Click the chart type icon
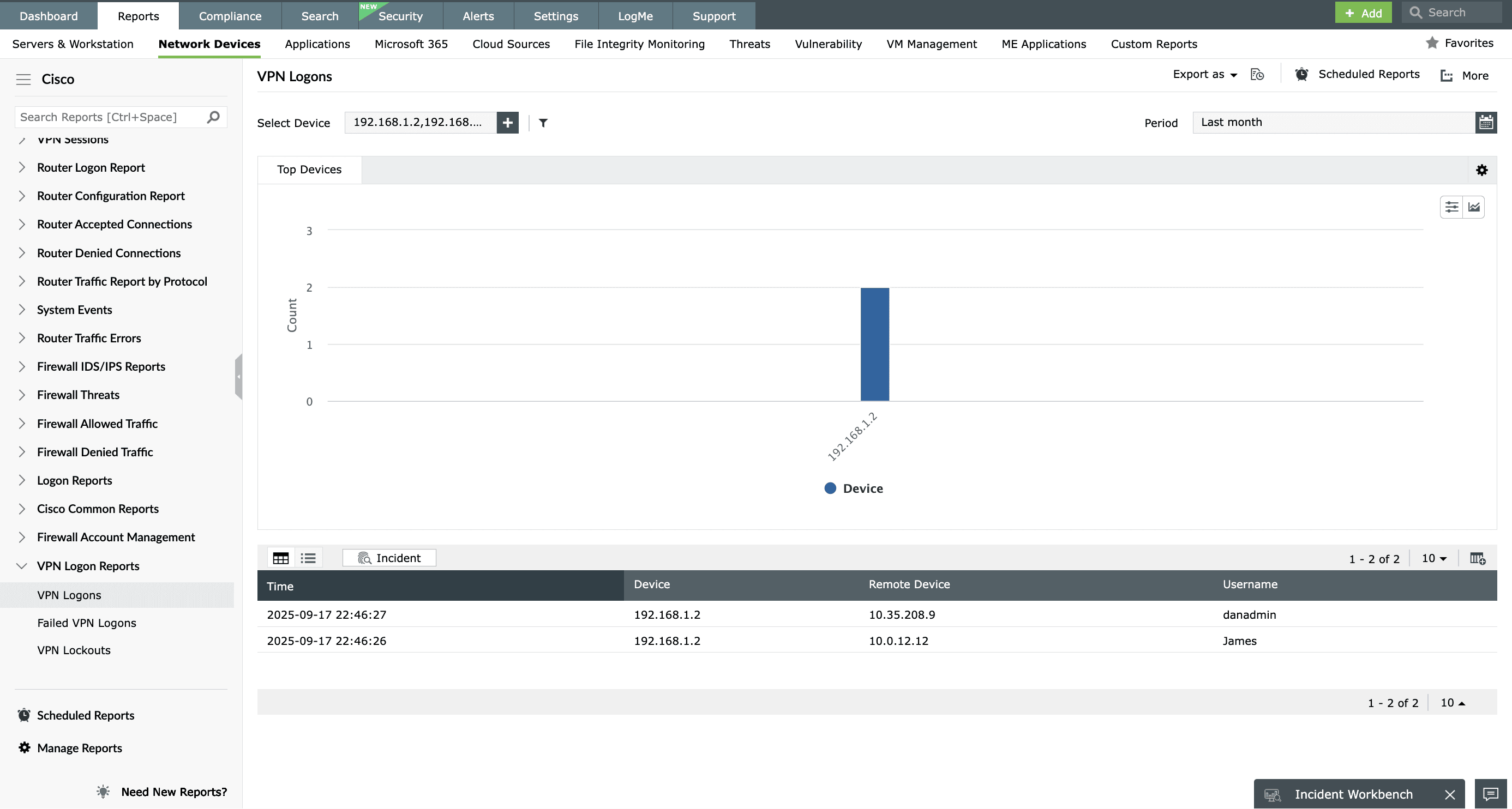1512x809 pixels. click(1474, 207)
